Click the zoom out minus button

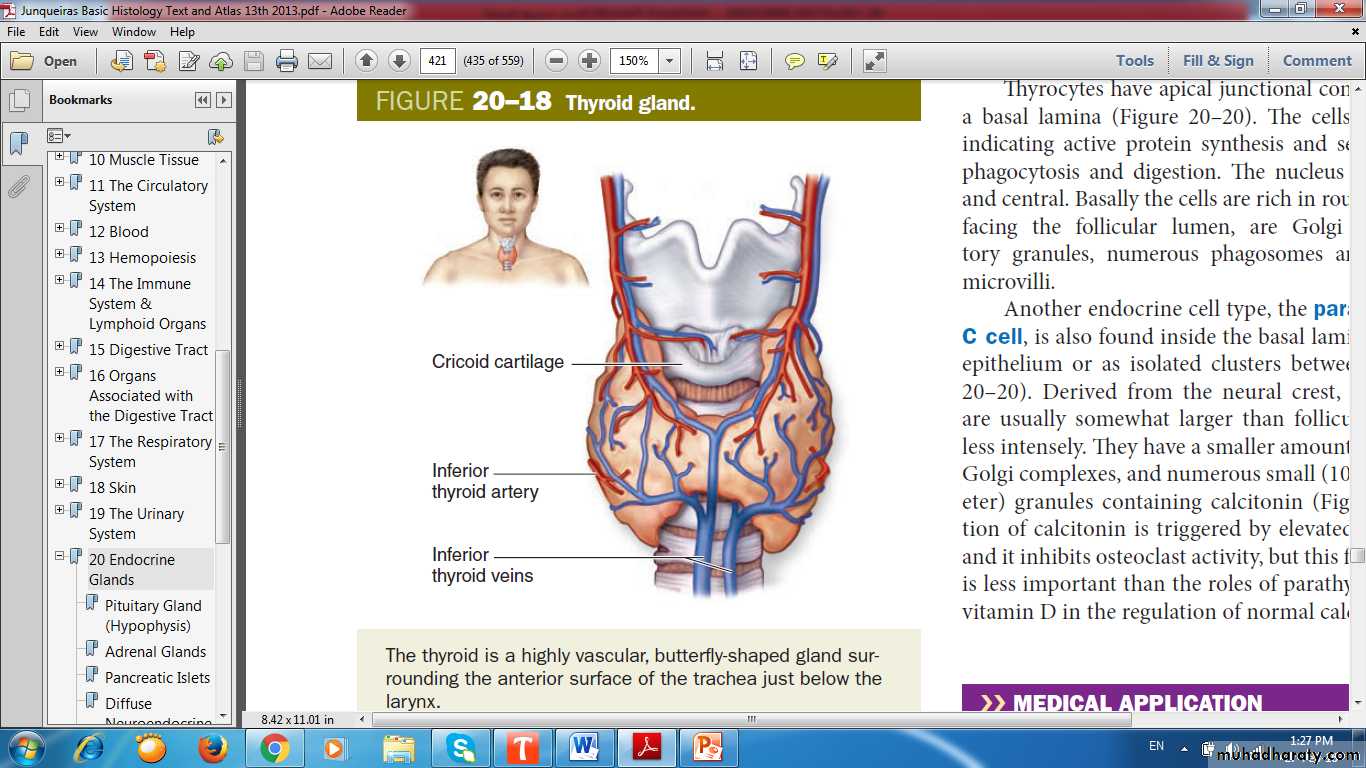click(x=557, y=61)
